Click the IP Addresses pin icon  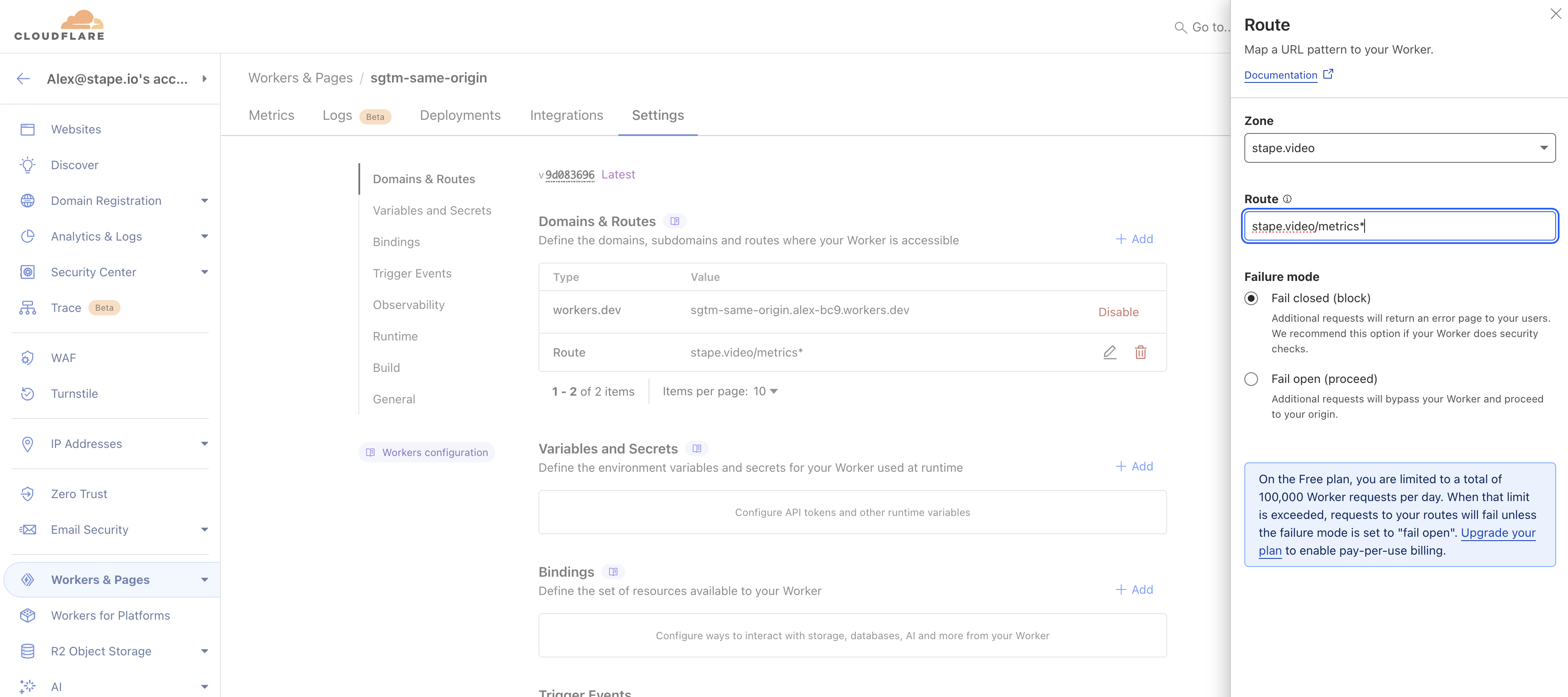[27, 444]
